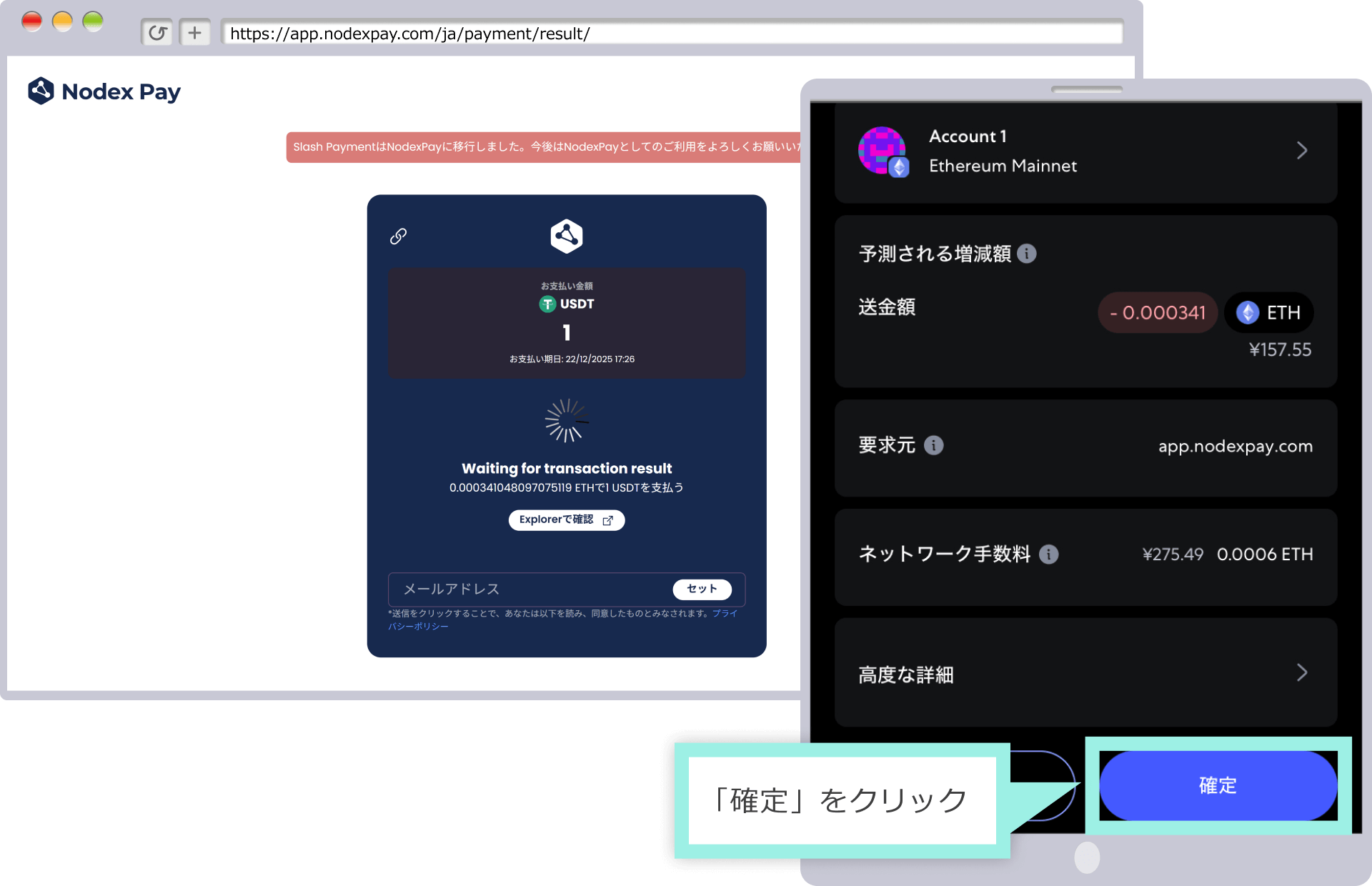Select the ETH currency badge
This screenshot has height=886, width=1372.
[1269, 312]
